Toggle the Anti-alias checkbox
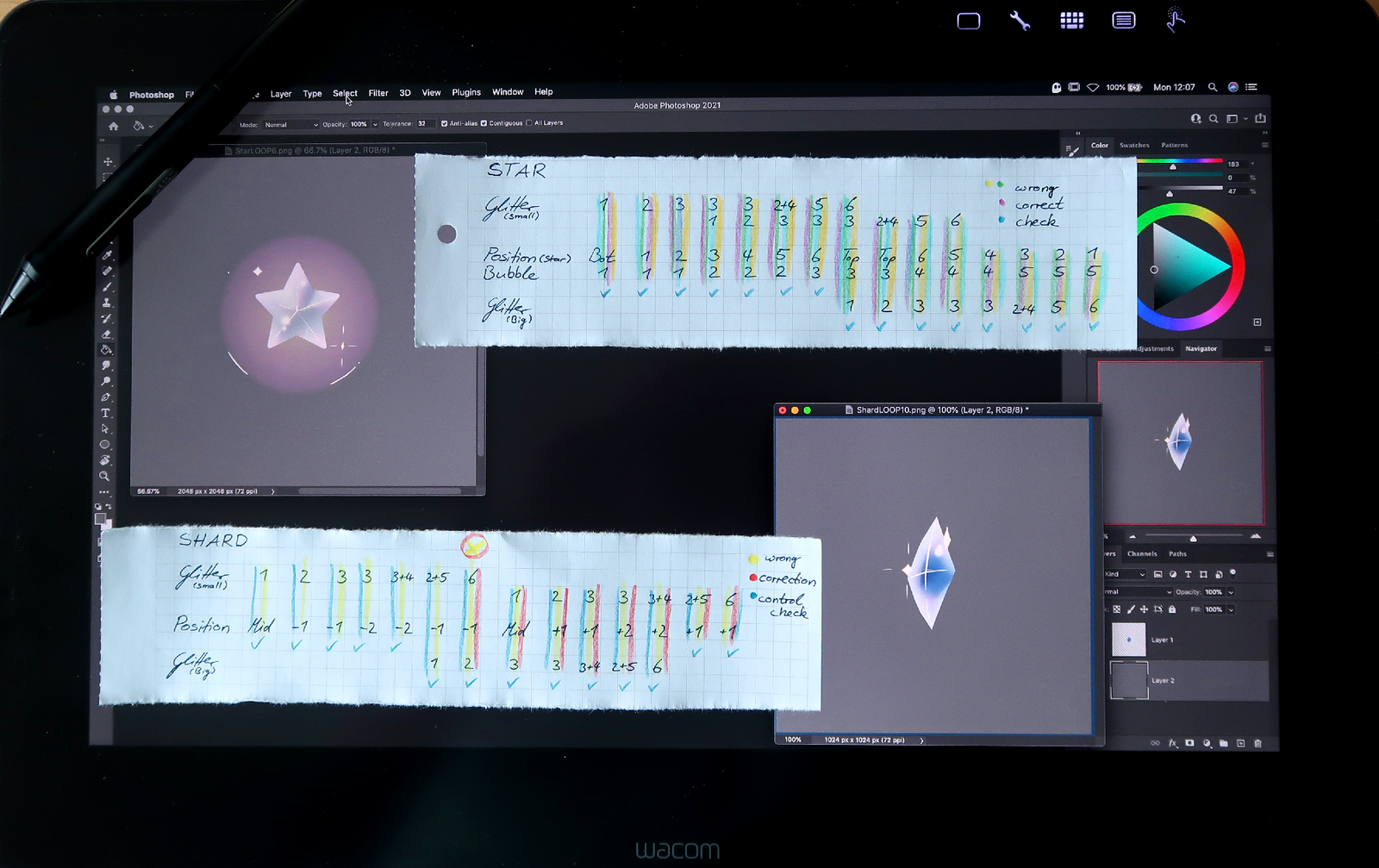The image size is (1379, 868). coord(444,123)
